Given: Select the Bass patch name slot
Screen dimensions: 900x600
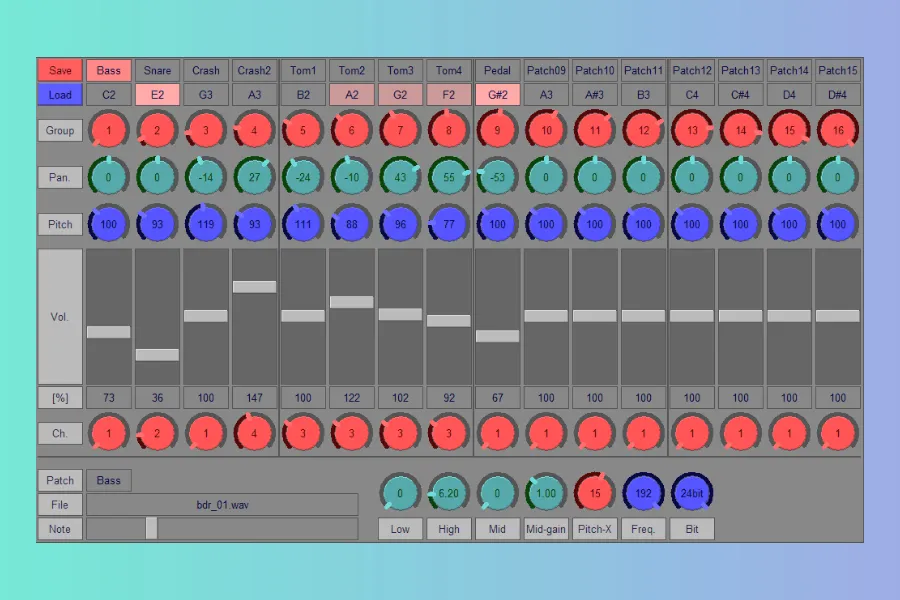Looking at the screenshot, I should (x=109, y=71).
